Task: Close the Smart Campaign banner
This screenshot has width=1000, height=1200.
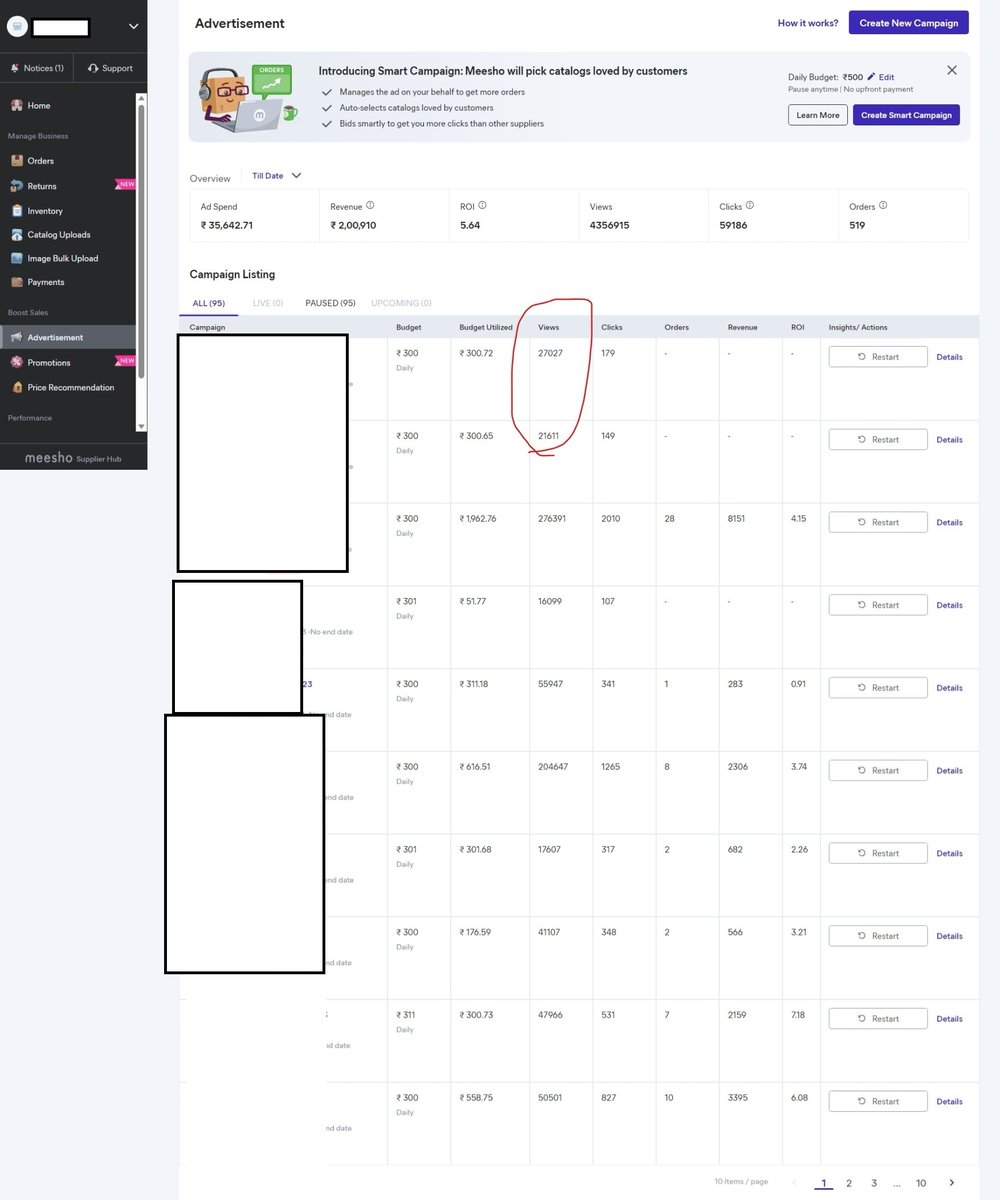Action: point(951,70)
